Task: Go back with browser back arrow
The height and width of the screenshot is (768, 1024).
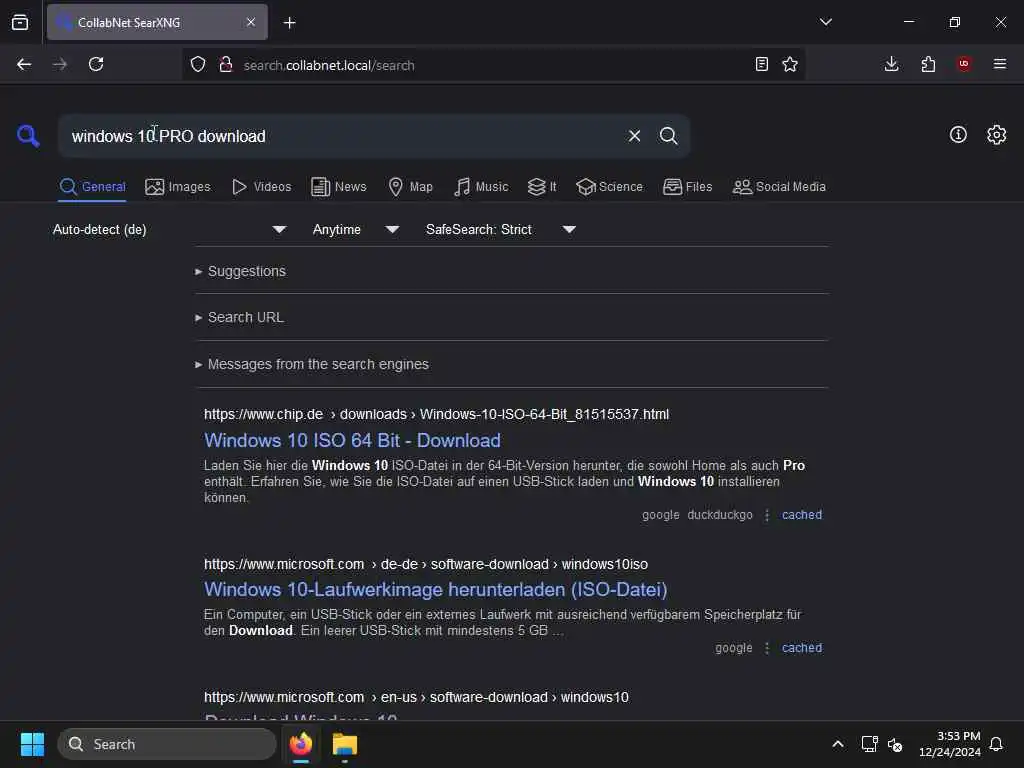Action: (24, 64)
